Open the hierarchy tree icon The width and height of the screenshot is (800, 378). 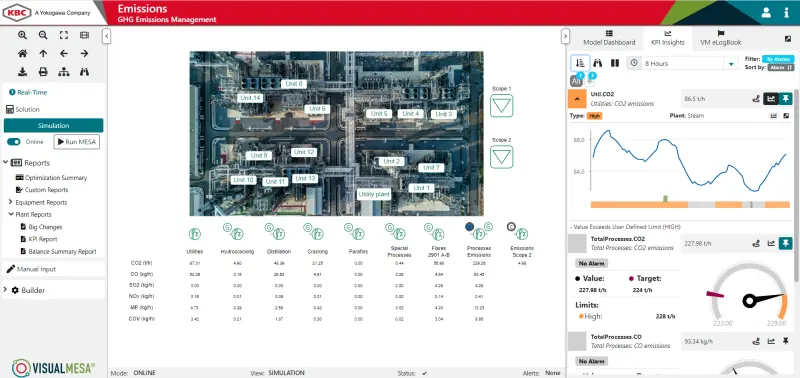[64, 72]
